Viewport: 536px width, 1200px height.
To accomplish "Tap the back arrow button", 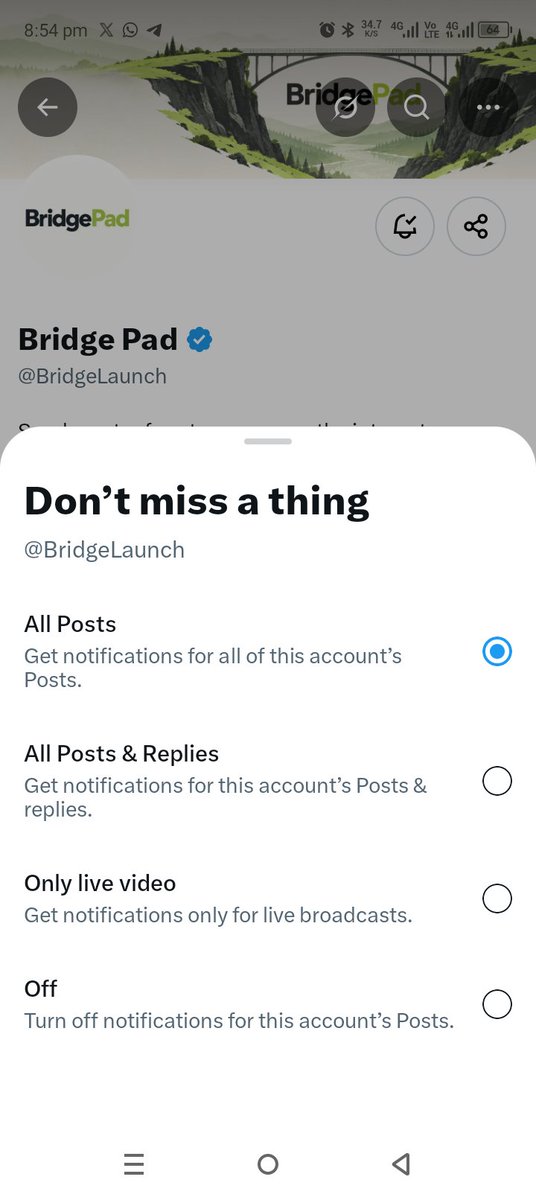I will point(47,107).
